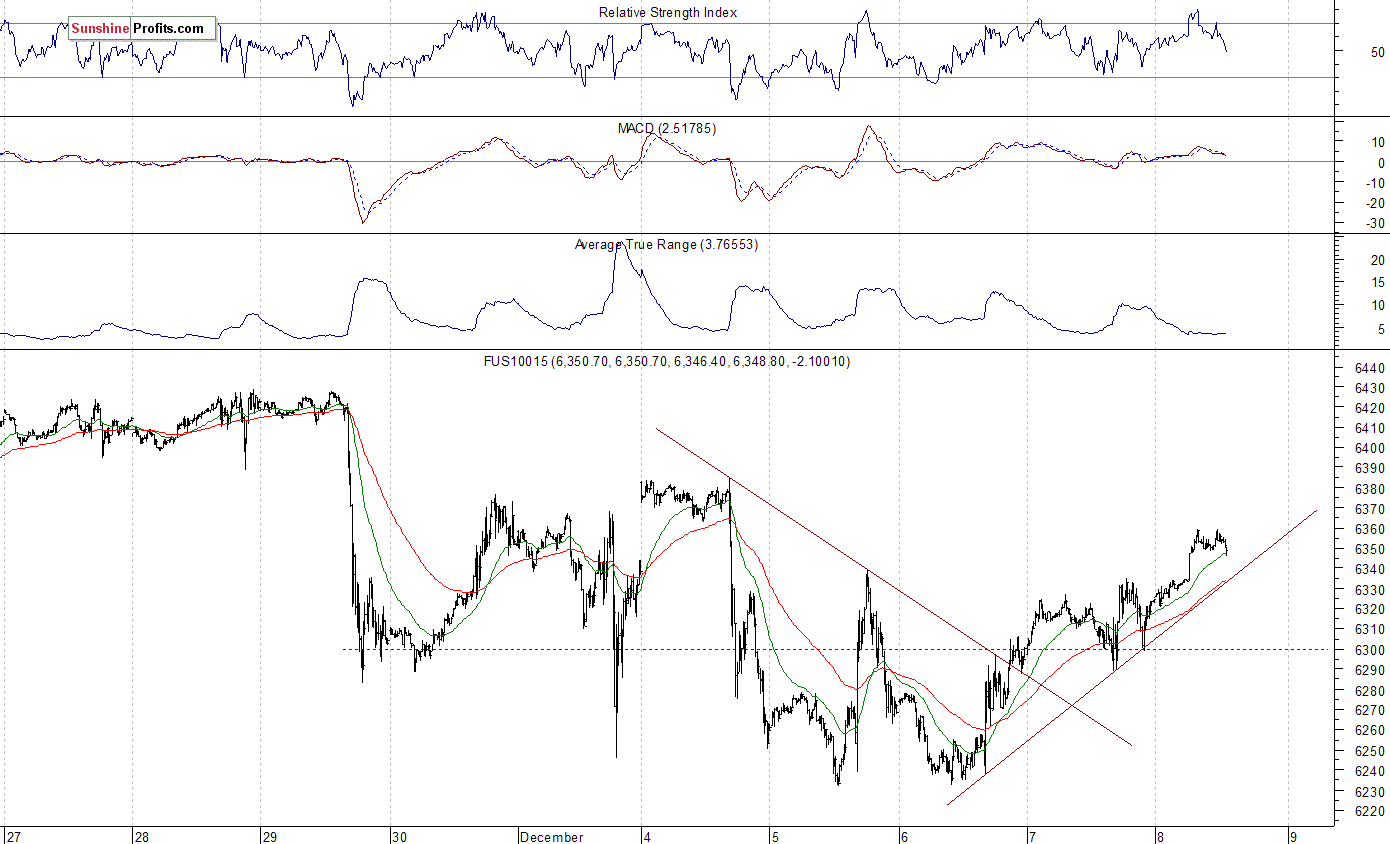
Task: Click the Average True Range (3.76553) title
Action: tap(666, 244)
